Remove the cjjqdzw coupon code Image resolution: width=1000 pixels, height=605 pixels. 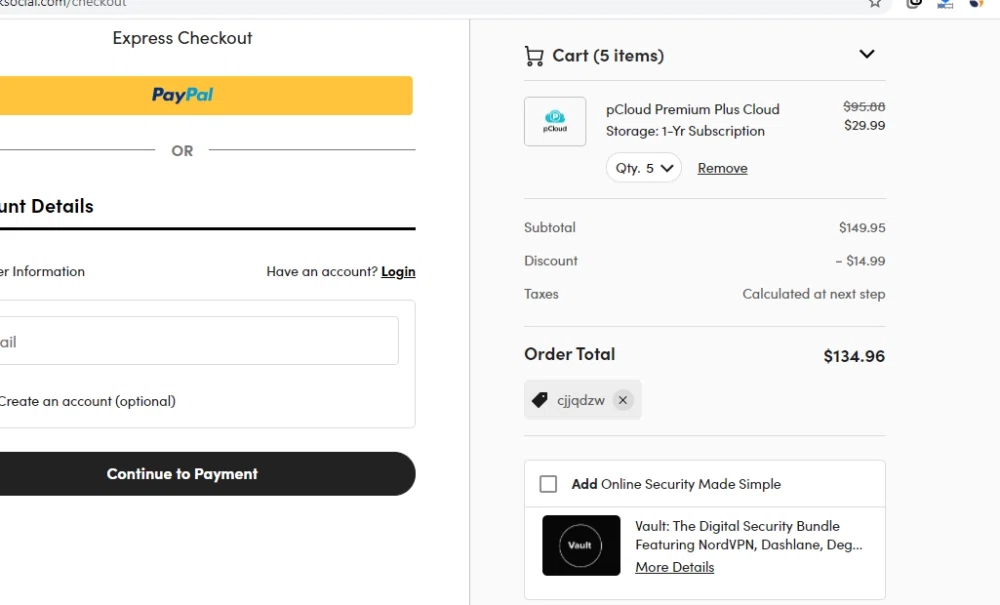point(622,400)
